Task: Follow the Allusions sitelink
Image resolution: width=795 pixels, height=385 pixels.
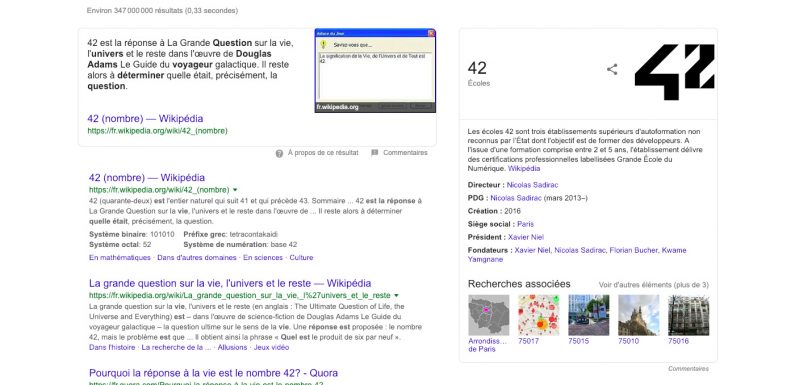Action: 232,347
